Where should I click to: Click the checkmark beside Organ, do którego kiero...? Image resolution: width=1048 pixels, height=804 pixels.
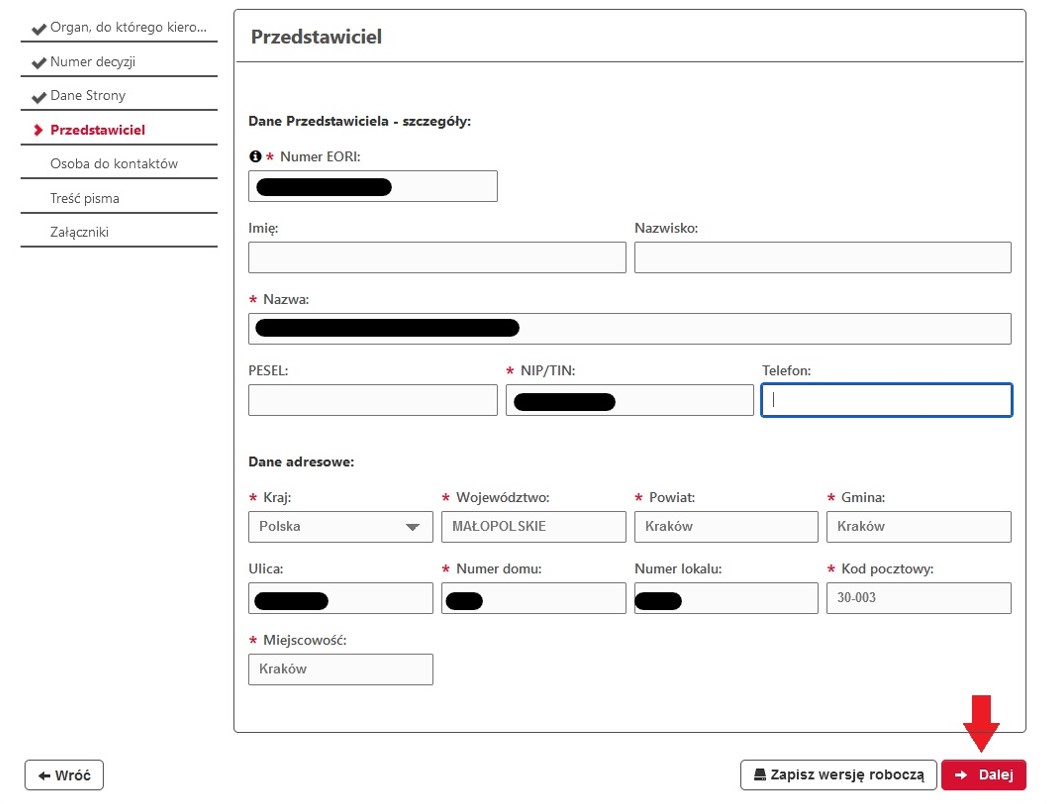click(37, 27)
